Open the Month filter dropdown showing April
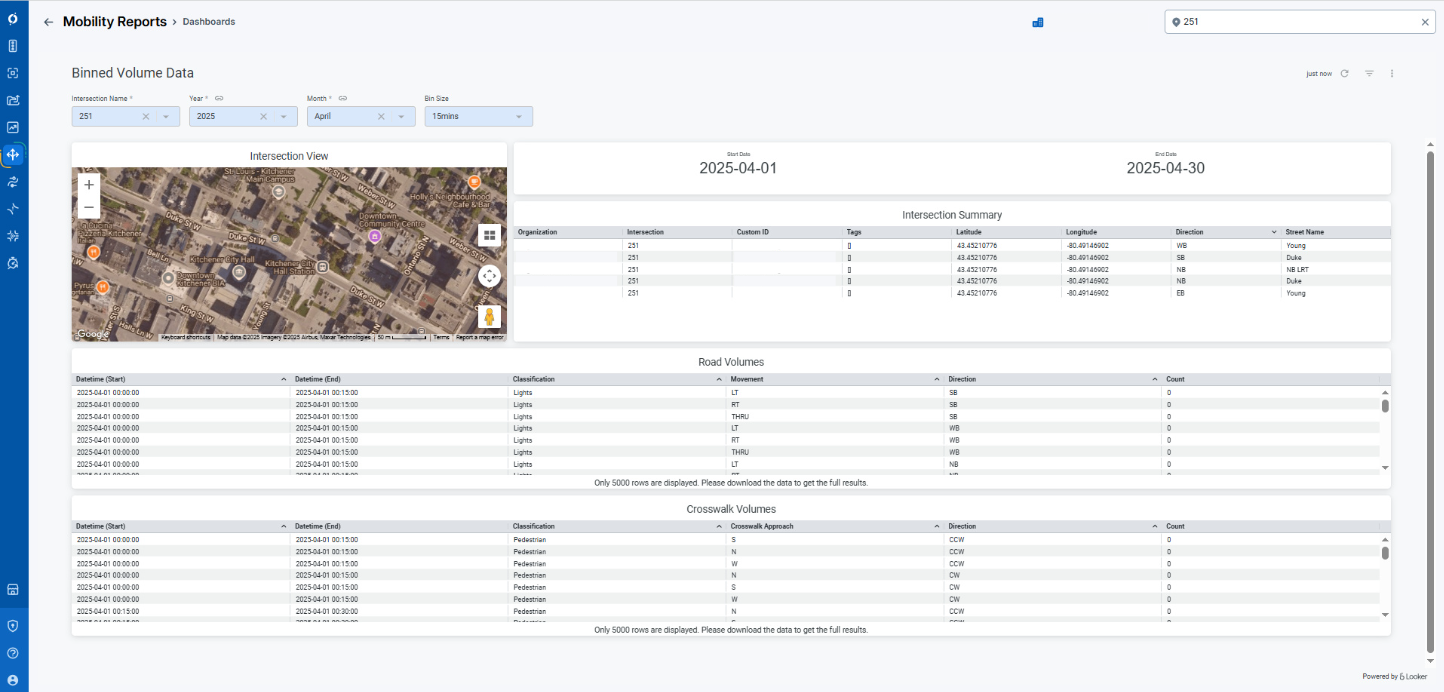 click(402, 116)
